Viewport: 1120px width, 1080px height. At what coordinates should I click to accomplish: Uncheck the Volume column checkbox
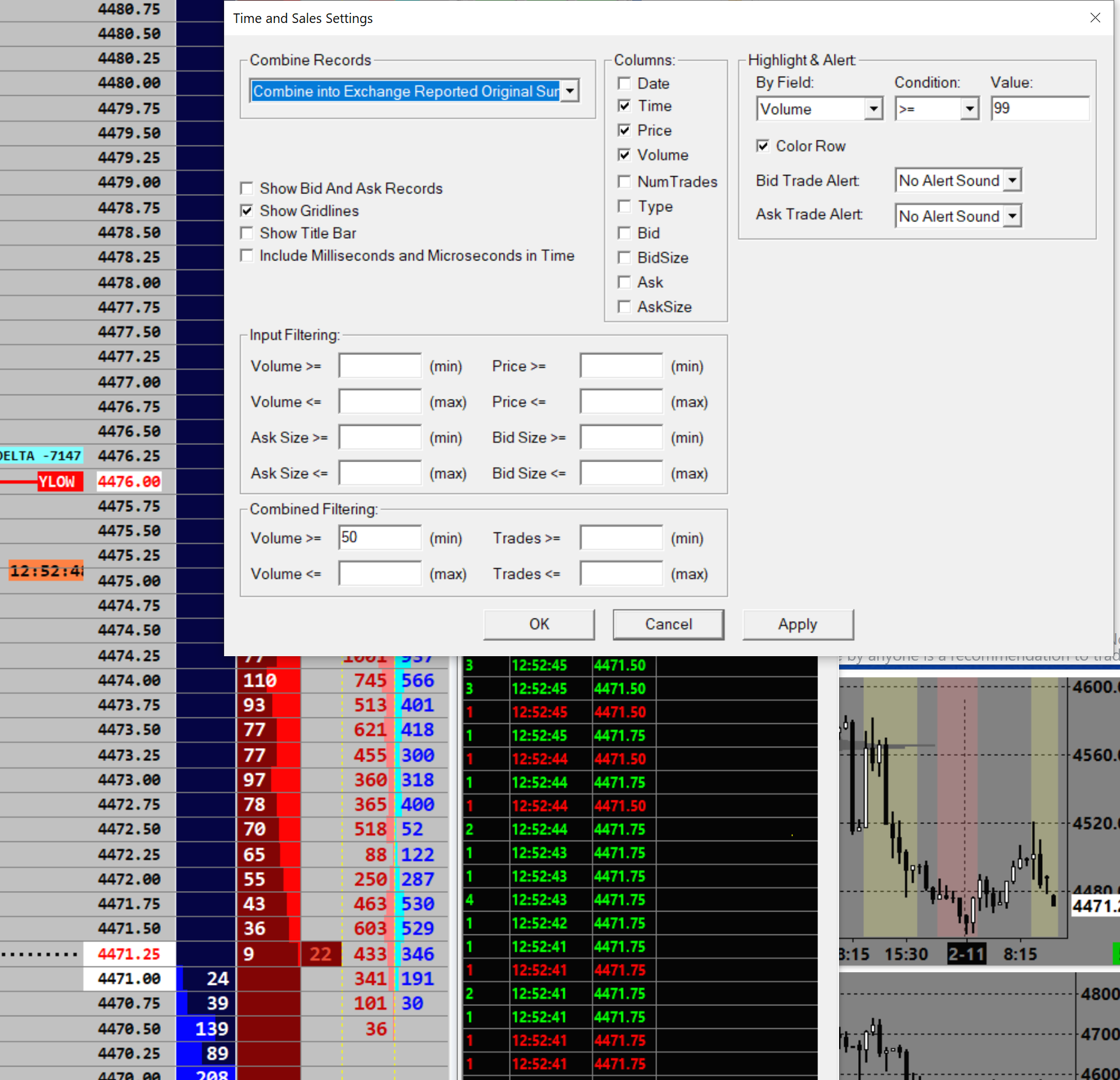624,155
